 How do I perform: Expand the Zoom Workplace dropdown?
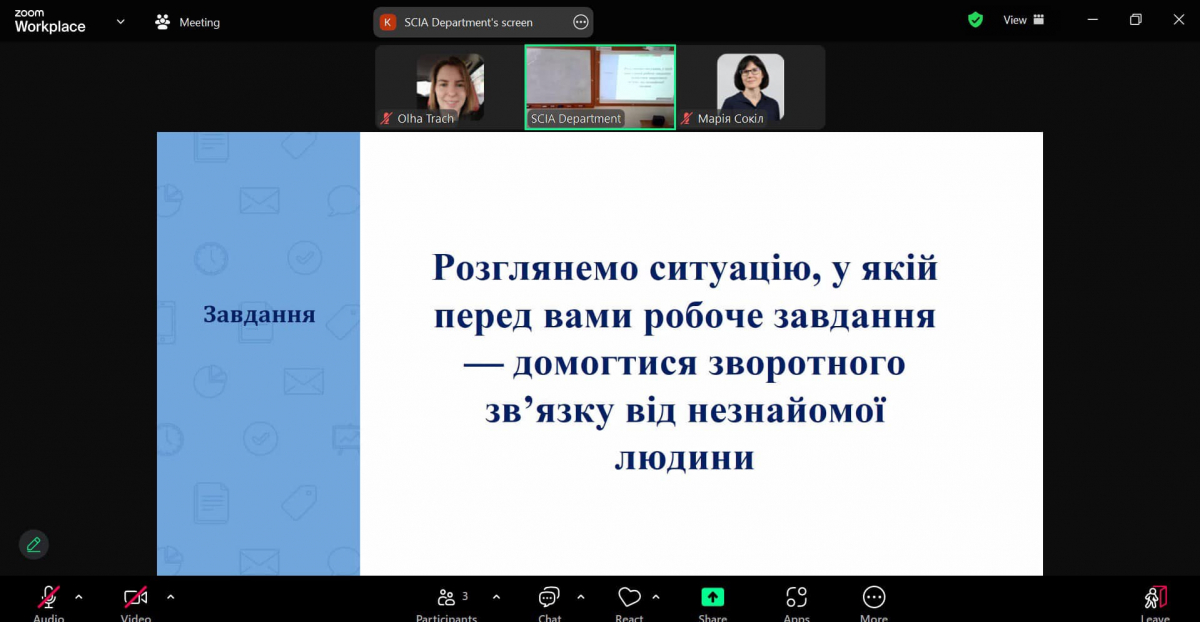pos(118,20)
